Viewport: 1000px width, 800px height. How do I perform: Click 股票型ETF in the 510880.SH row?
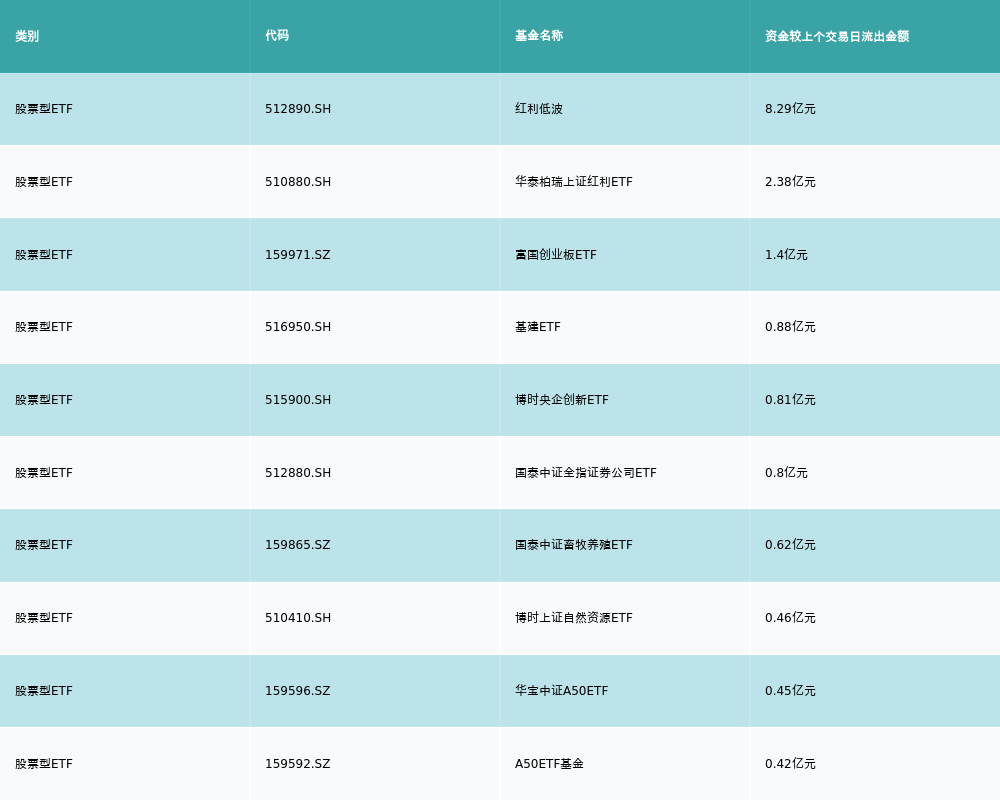[x=44, y=182]
